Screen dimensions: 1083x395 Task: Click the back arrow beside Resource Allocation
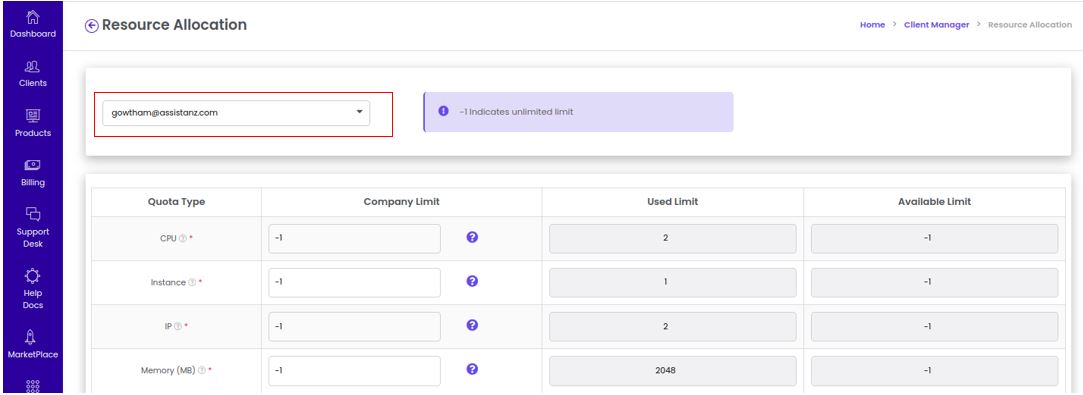pos(92,26)
